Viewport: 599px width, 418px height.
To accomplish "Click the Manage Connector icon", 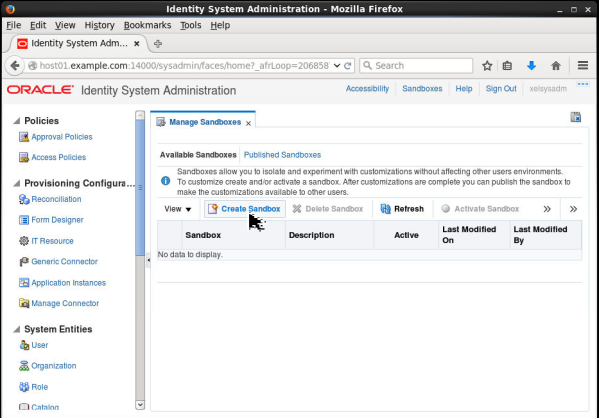I will coord(24,303).
